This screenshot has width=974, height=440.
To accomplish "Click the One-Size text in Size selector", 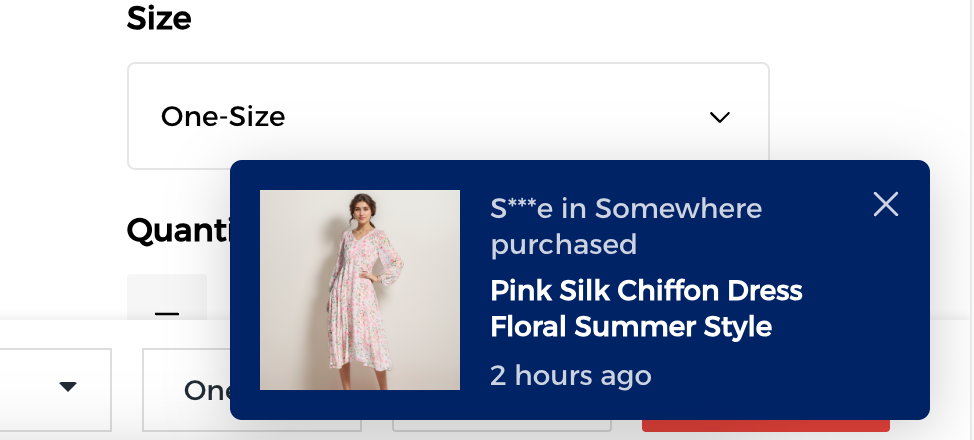I will tap(223, 117).
